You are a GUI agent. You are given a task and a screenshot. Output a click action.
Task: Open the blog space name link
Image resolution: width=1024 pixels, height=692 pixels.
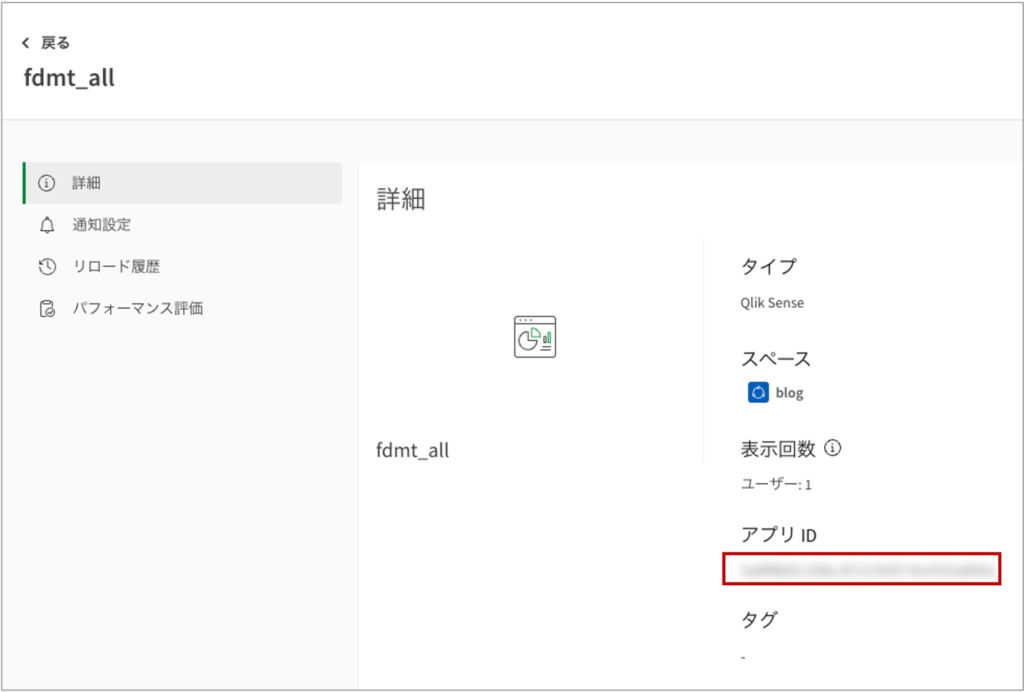(789, 393)
